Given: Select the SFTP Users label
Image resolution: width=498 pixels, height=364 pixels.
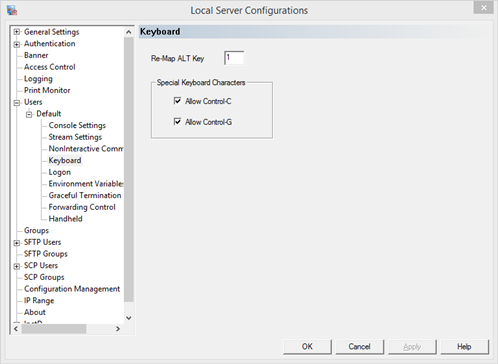Looking at the screenshot, I should (x=42, y=242).
